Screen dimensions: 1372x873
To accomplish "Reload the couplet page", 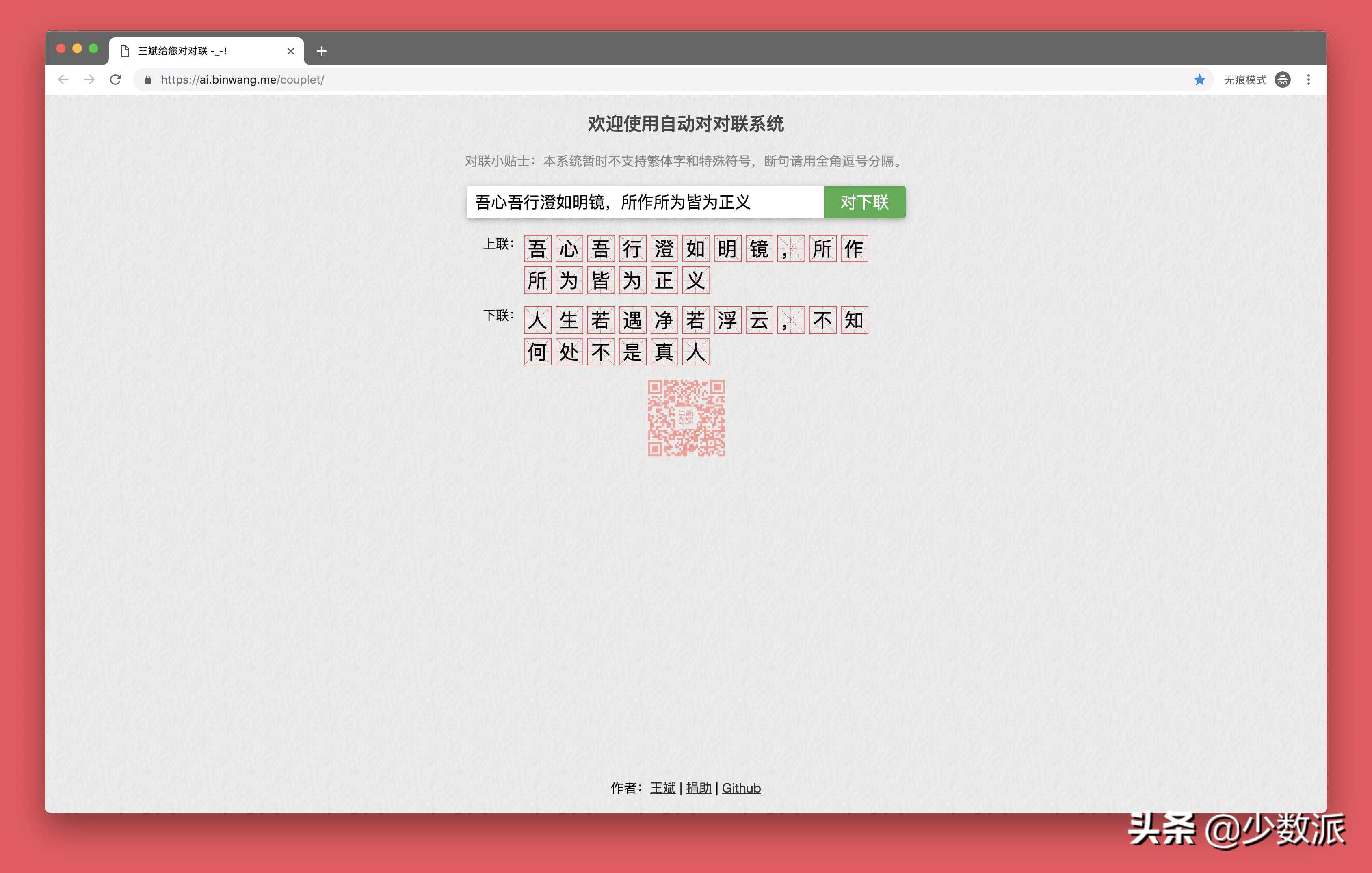I will pos(116,80).
